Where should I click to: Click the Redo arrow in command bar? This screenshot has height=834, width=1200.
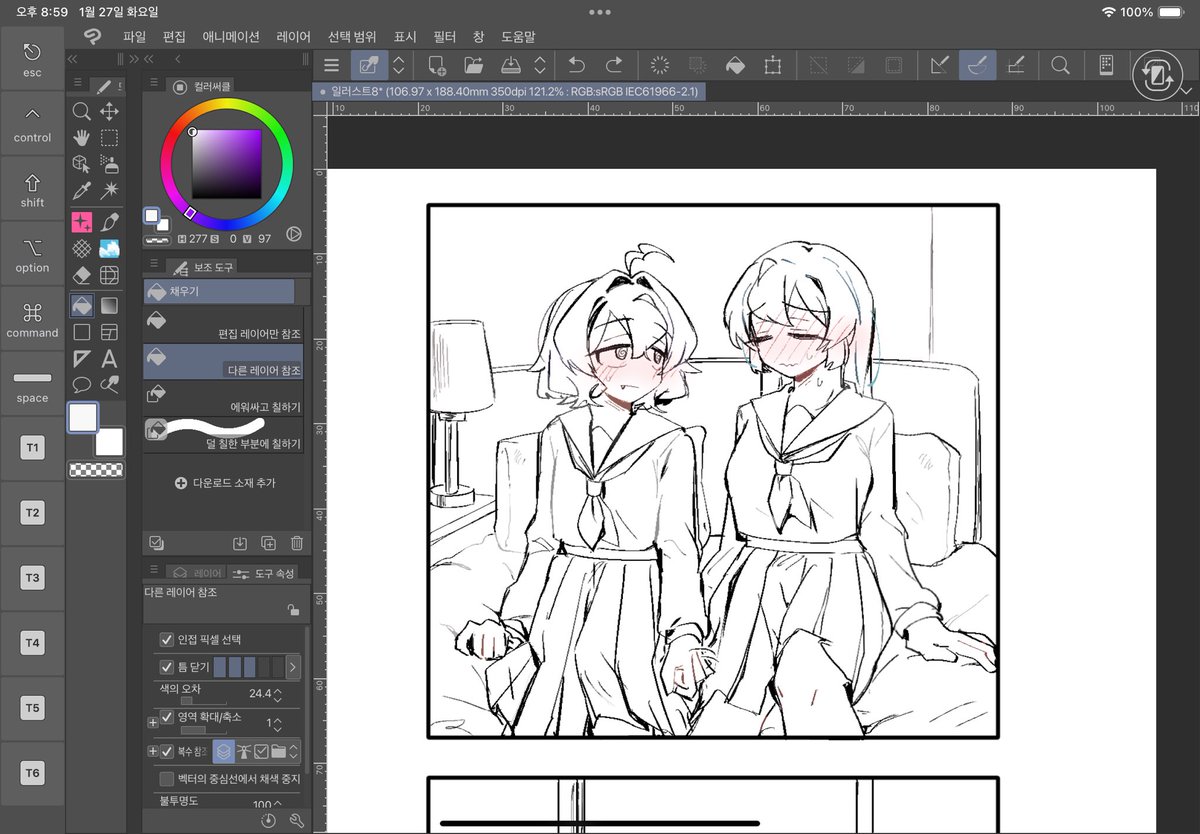[614, 65]
